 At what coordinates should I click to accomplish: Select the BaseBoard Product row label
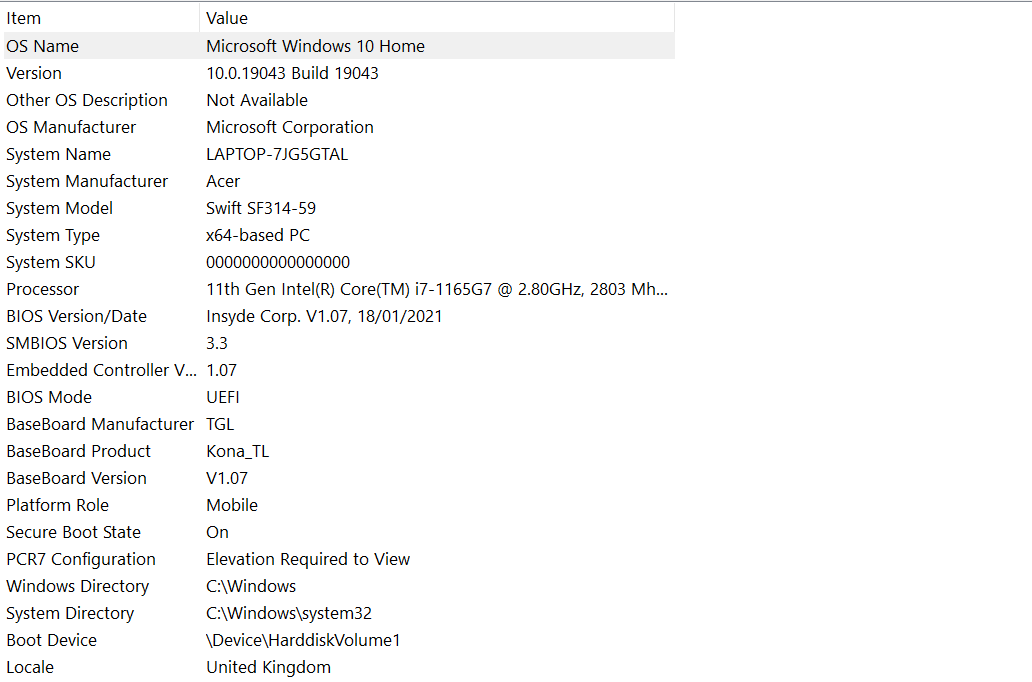click(x=78, y=451)
